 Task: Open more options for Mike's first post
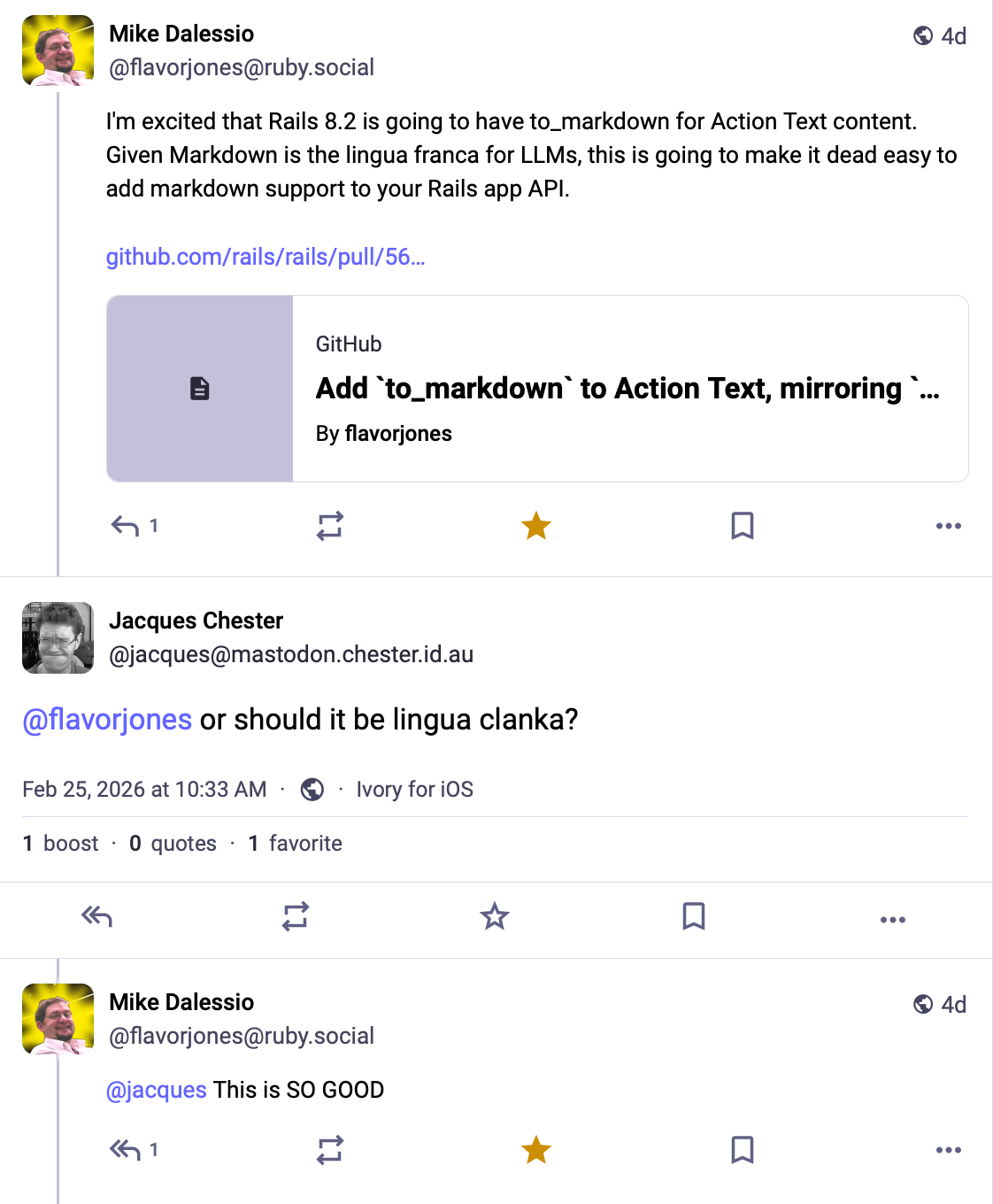948,525
